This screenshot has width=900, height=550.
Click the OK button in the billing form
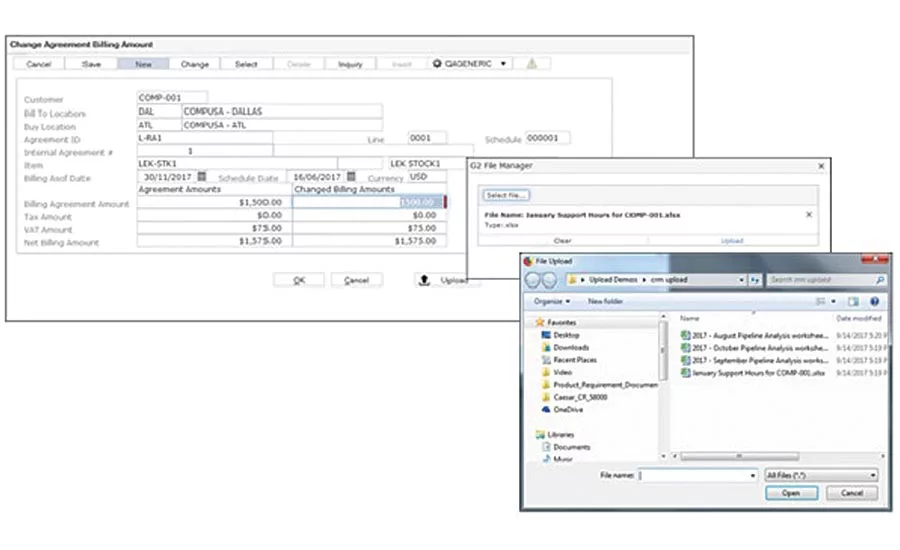[299, 280]
